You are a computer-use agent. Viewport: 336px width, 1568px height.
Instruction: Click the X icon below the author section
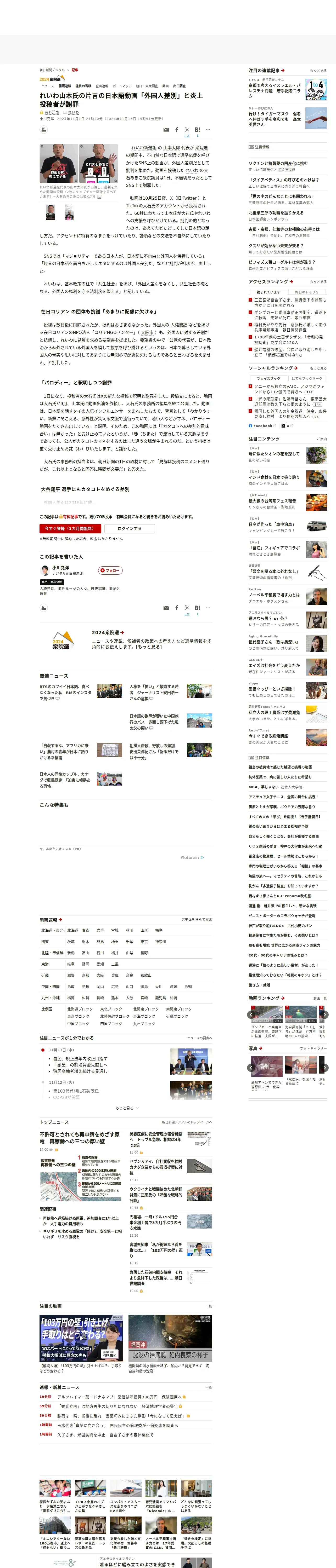click(x=187, y=608)
